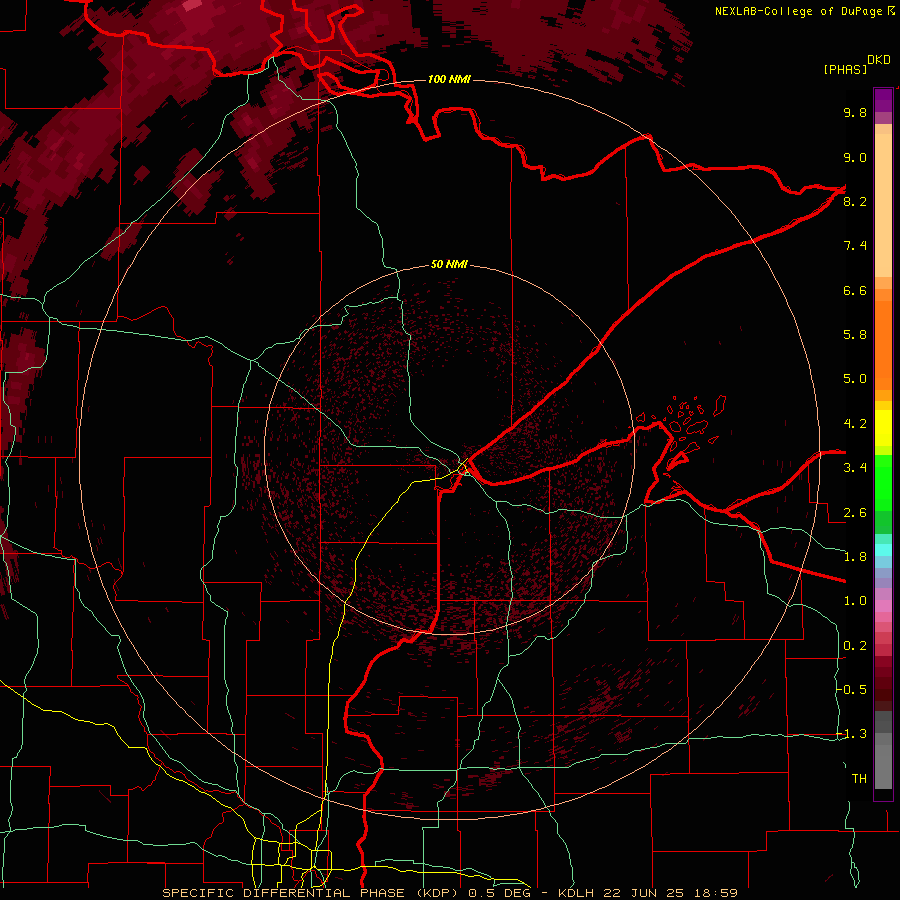Click the cyan color band beside 1.8
This screenshot has width=900, height=900.
[x=883, y=550]
